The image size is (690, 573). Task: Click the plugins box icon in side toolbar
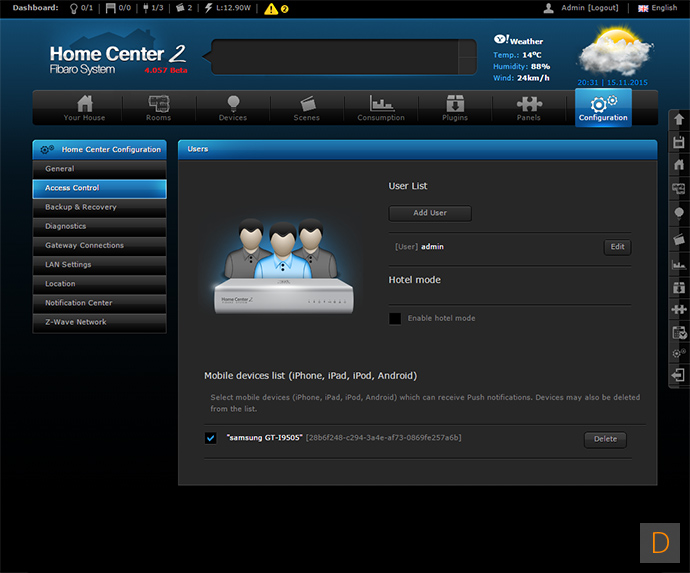[x=679, y=287]
